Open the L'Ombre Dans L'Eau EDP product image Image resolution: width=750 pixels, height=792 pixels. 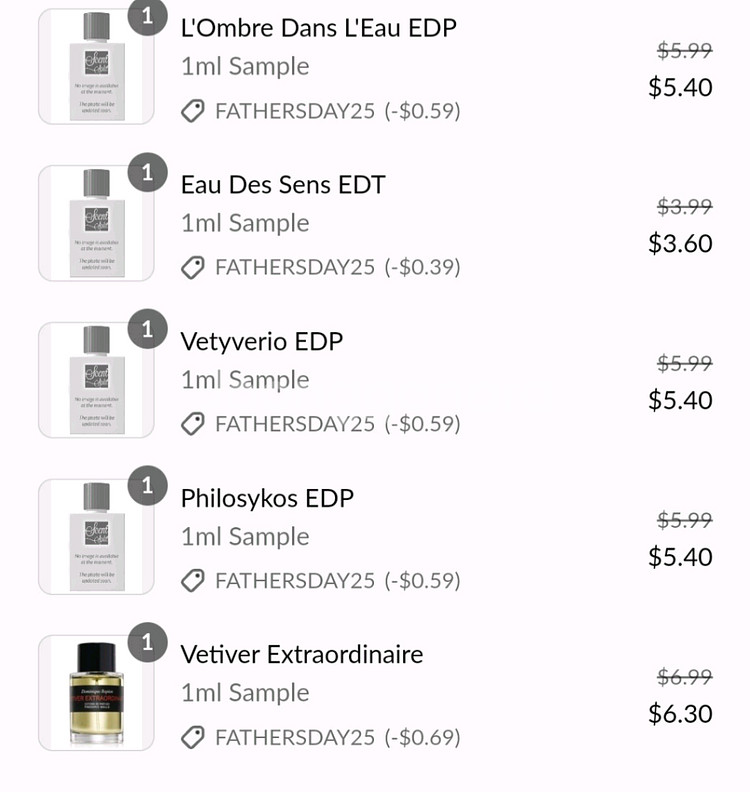click(96, 66)
